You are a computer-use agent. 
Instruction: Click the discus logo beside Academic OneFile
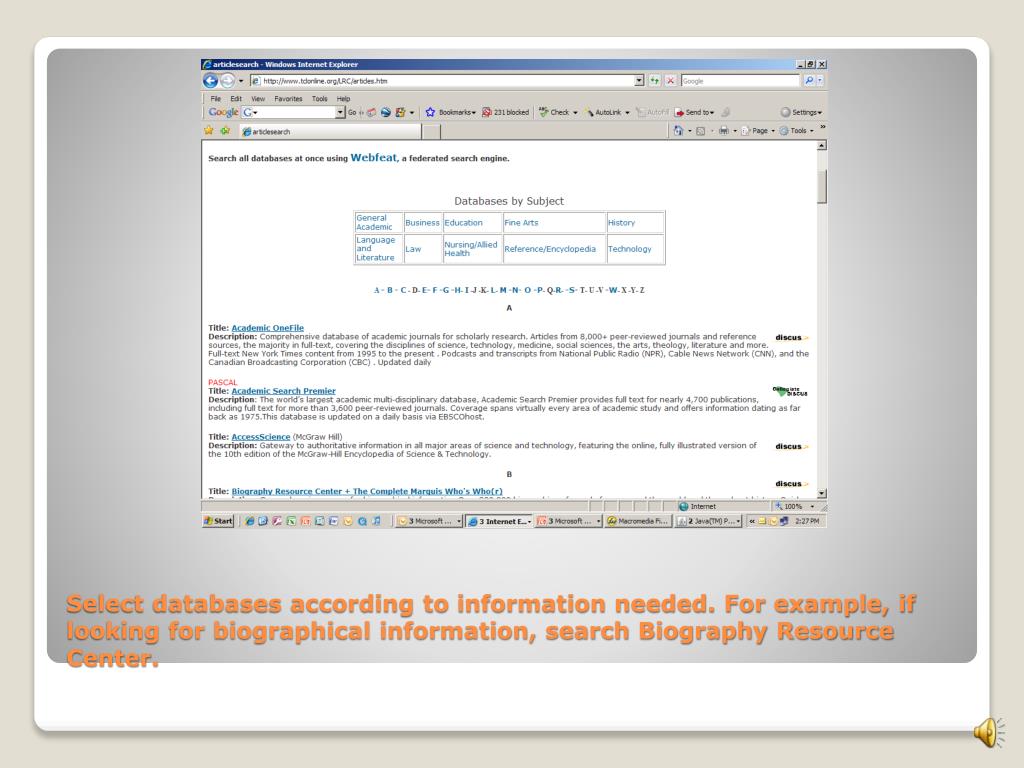(x=792, y=338)
